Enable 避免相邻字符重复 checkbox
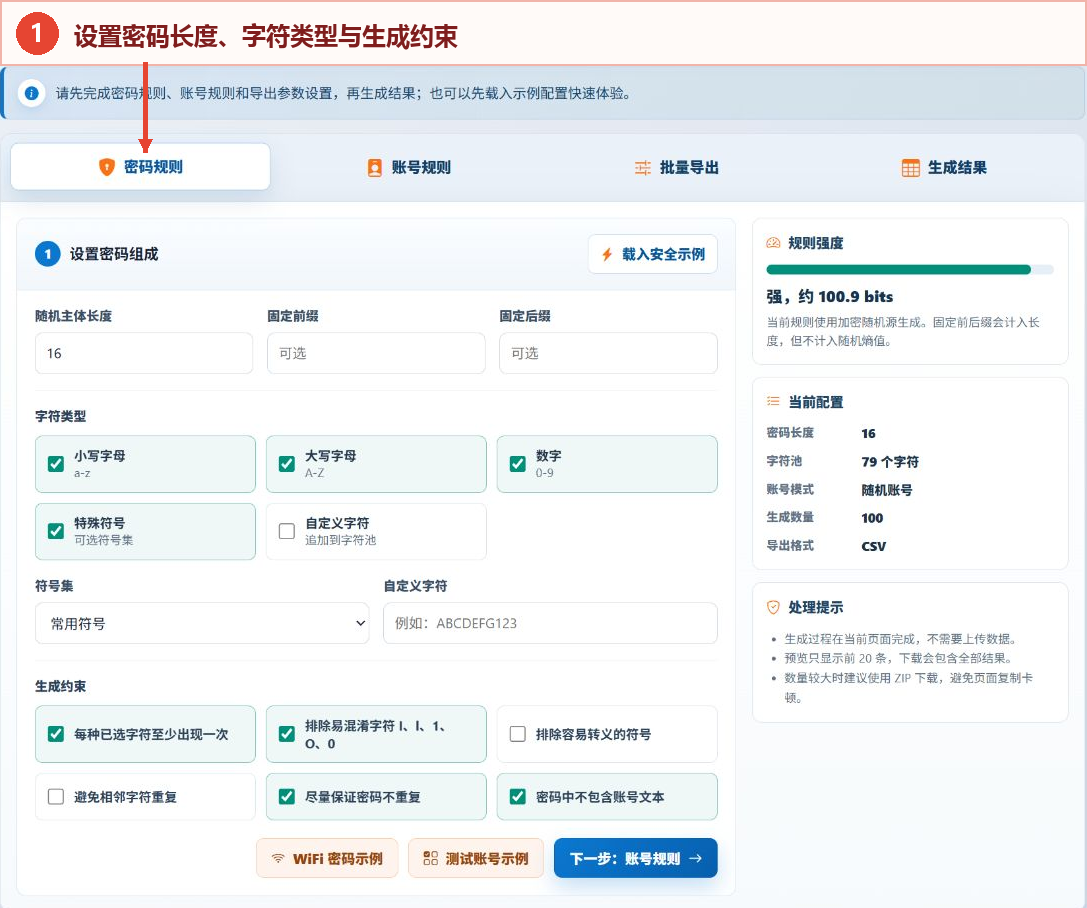 point(55,796)
